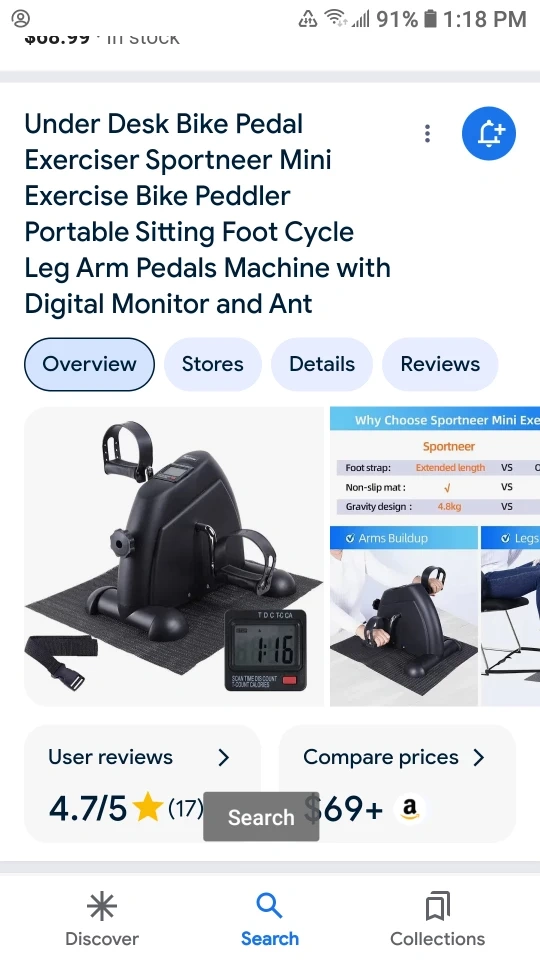Image resolution: width=540 pixels, height=960 pixels.
Task: Open the three-dot more options menu
Action: click(x=427, y=133)
